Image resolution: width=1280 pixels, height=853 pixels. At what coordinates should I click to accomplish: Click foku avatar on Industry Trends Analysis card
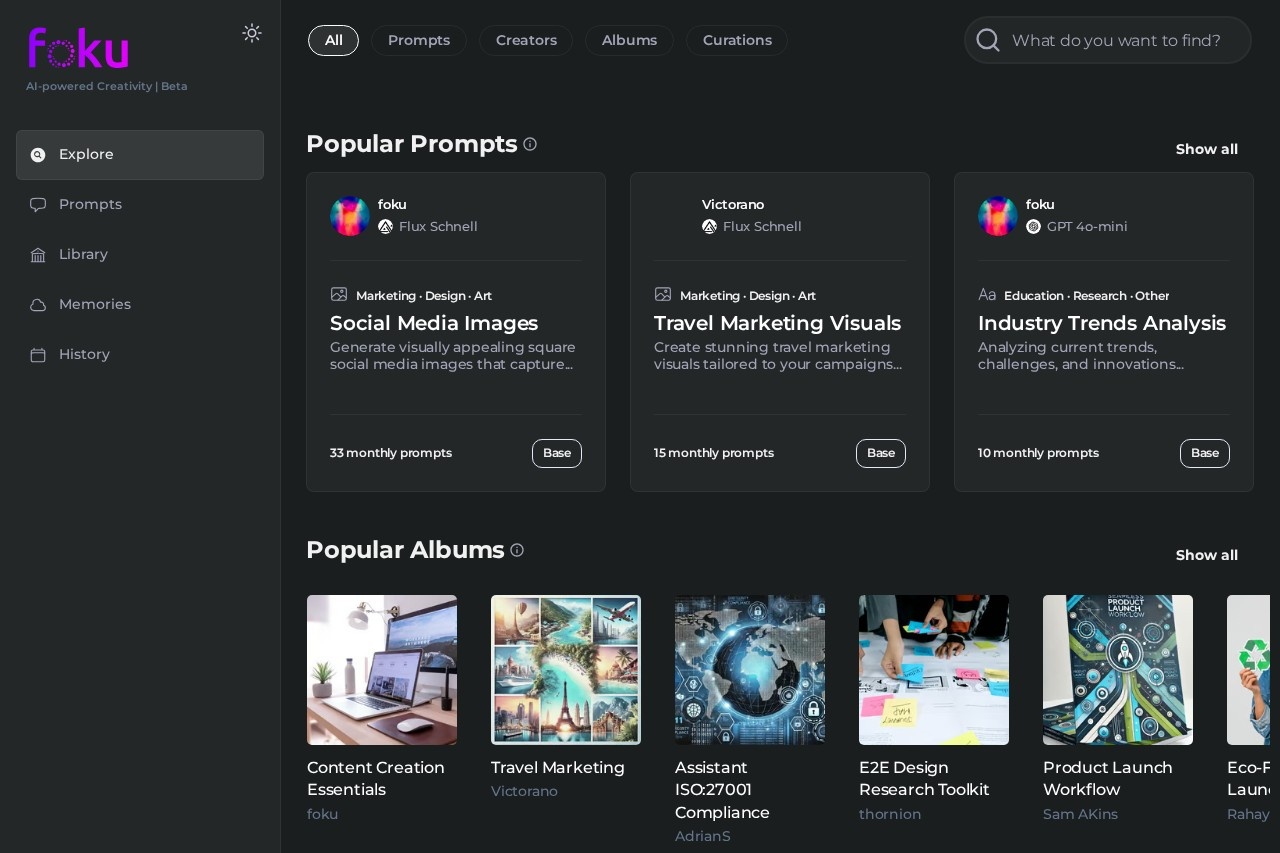pyautogui.click(x=998, y=216)
